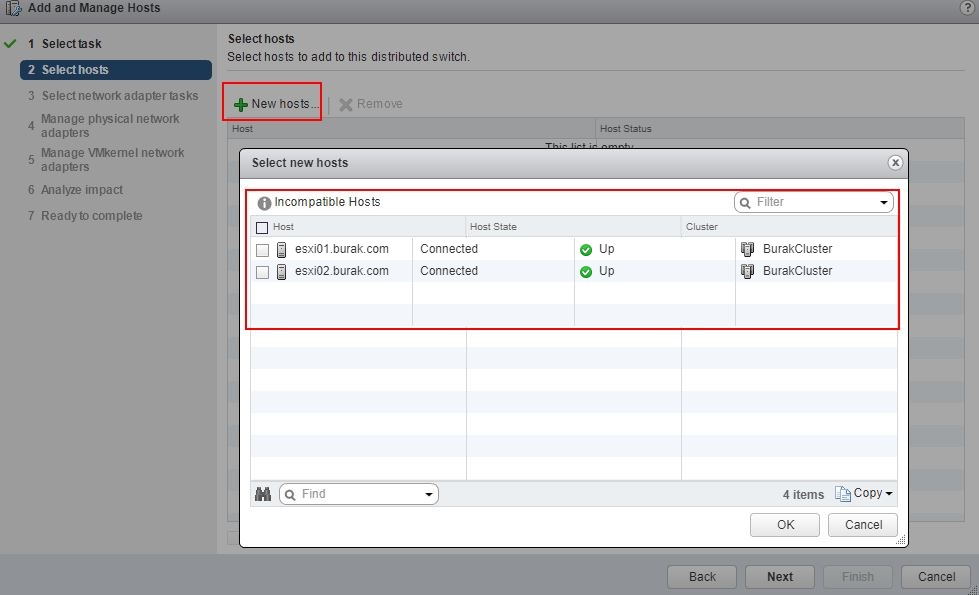The image size is (979, 595).
Task: Click into the Filter search field
Action: [812, 202]
